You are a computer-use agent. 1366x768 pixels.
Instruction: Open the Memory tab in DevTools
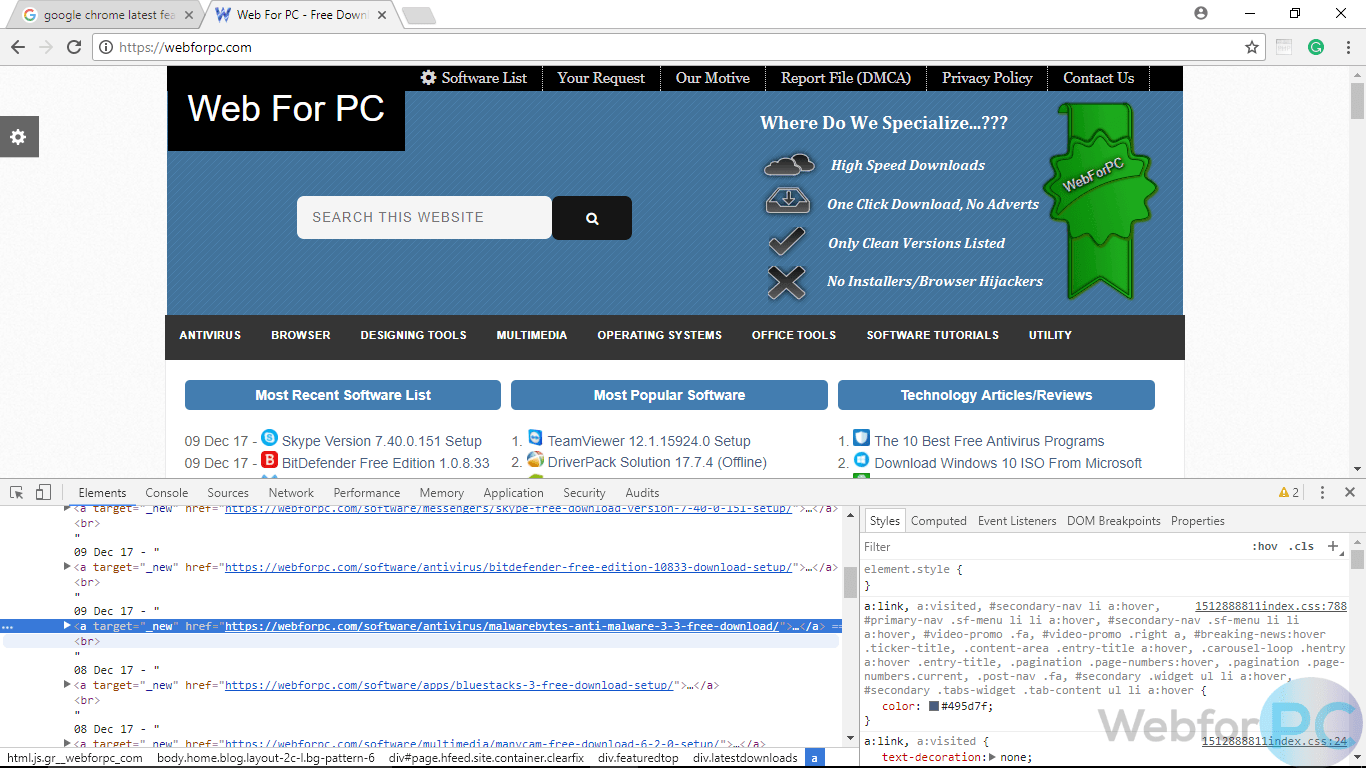pyautogui.click(x=441, y=492)
